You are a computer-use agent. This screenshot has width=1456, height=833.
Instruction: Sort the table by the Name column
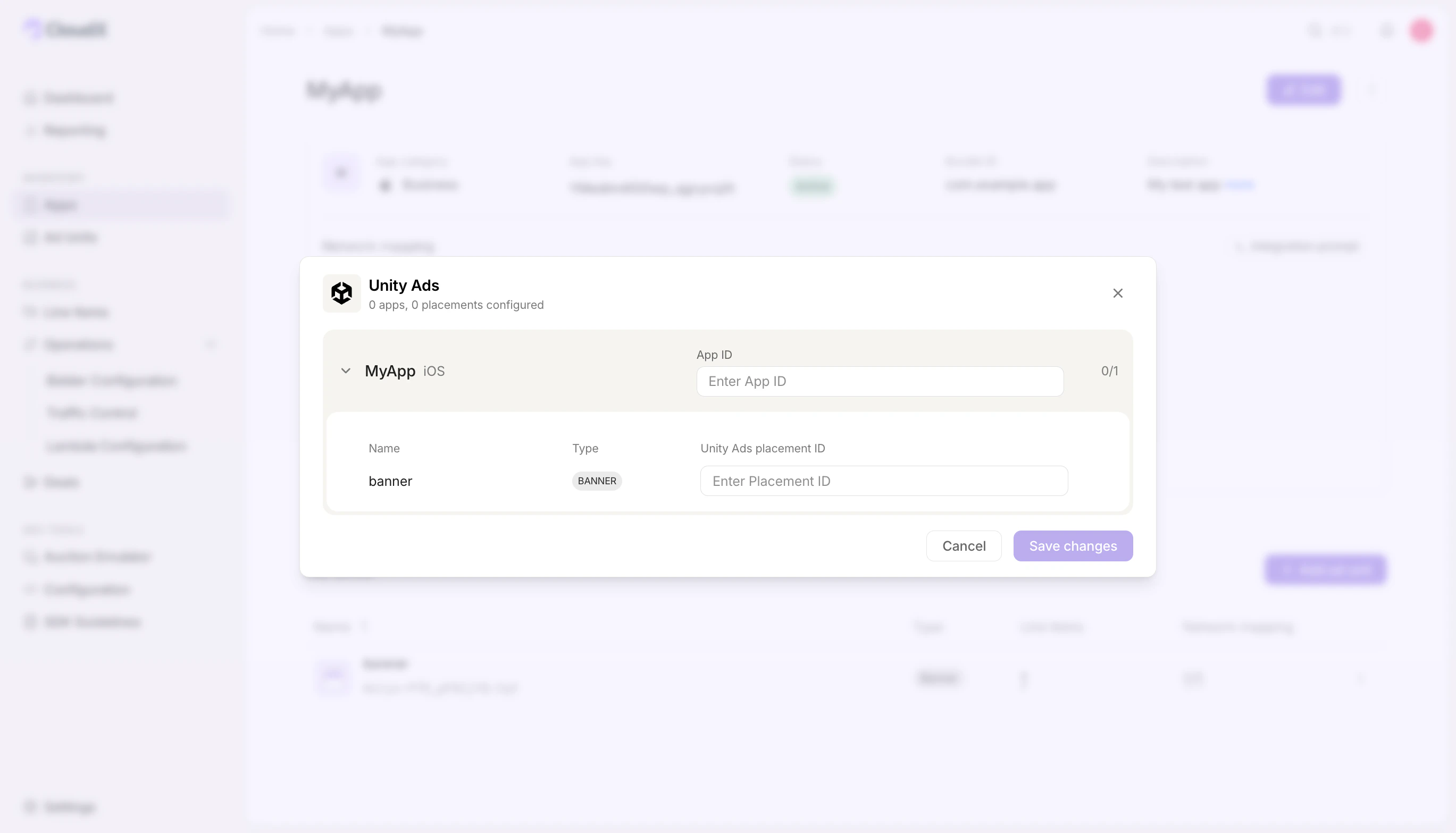coord(365,626)
